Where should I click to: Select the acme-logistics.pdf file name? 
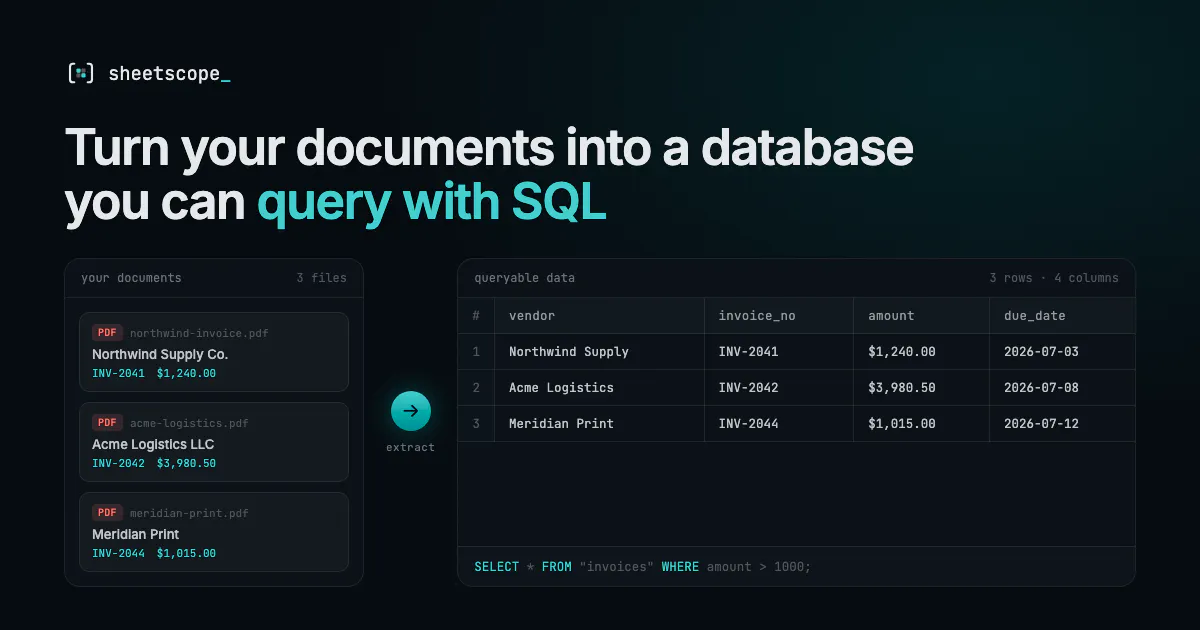(189, 424)
